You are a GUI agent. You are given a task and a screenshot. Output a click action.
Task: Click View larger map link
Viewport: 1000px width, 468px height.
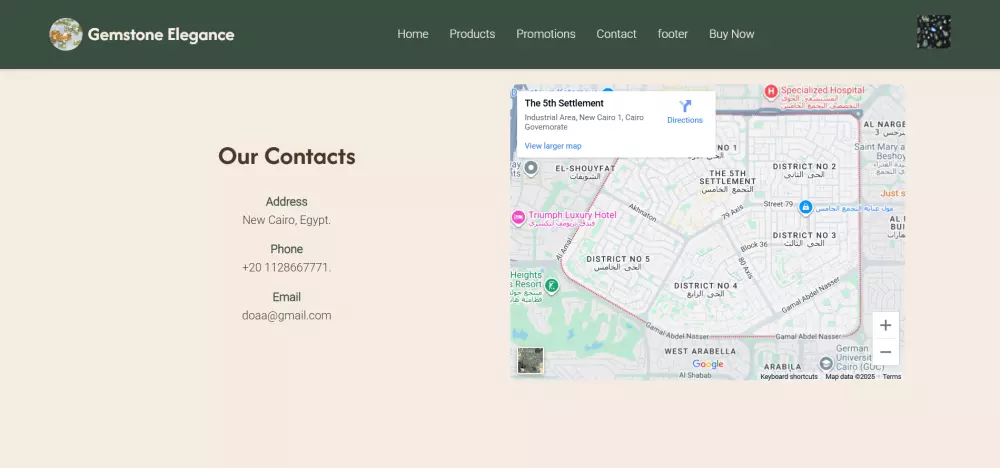[x=553, y=146]
